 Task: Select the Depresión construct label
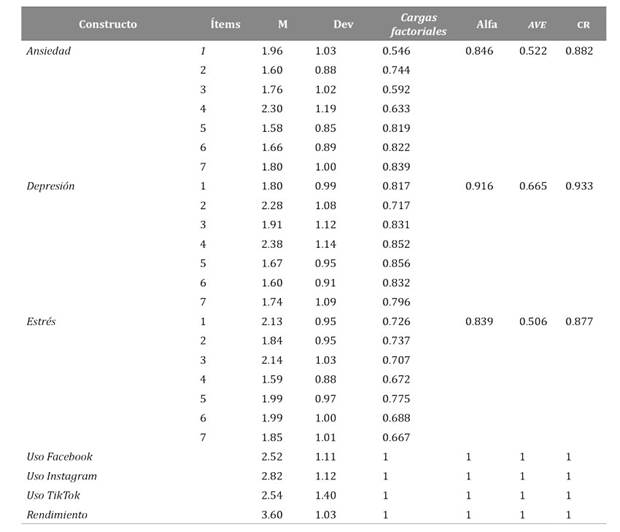(50, 186)
